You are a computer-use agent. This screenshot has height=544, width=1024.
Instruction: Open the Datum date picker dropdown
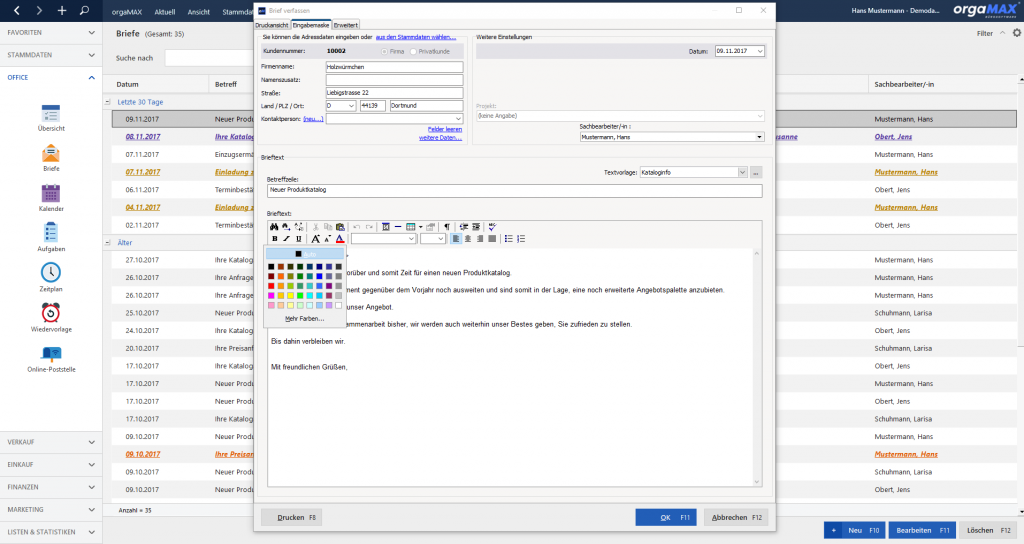pos(760,51)
